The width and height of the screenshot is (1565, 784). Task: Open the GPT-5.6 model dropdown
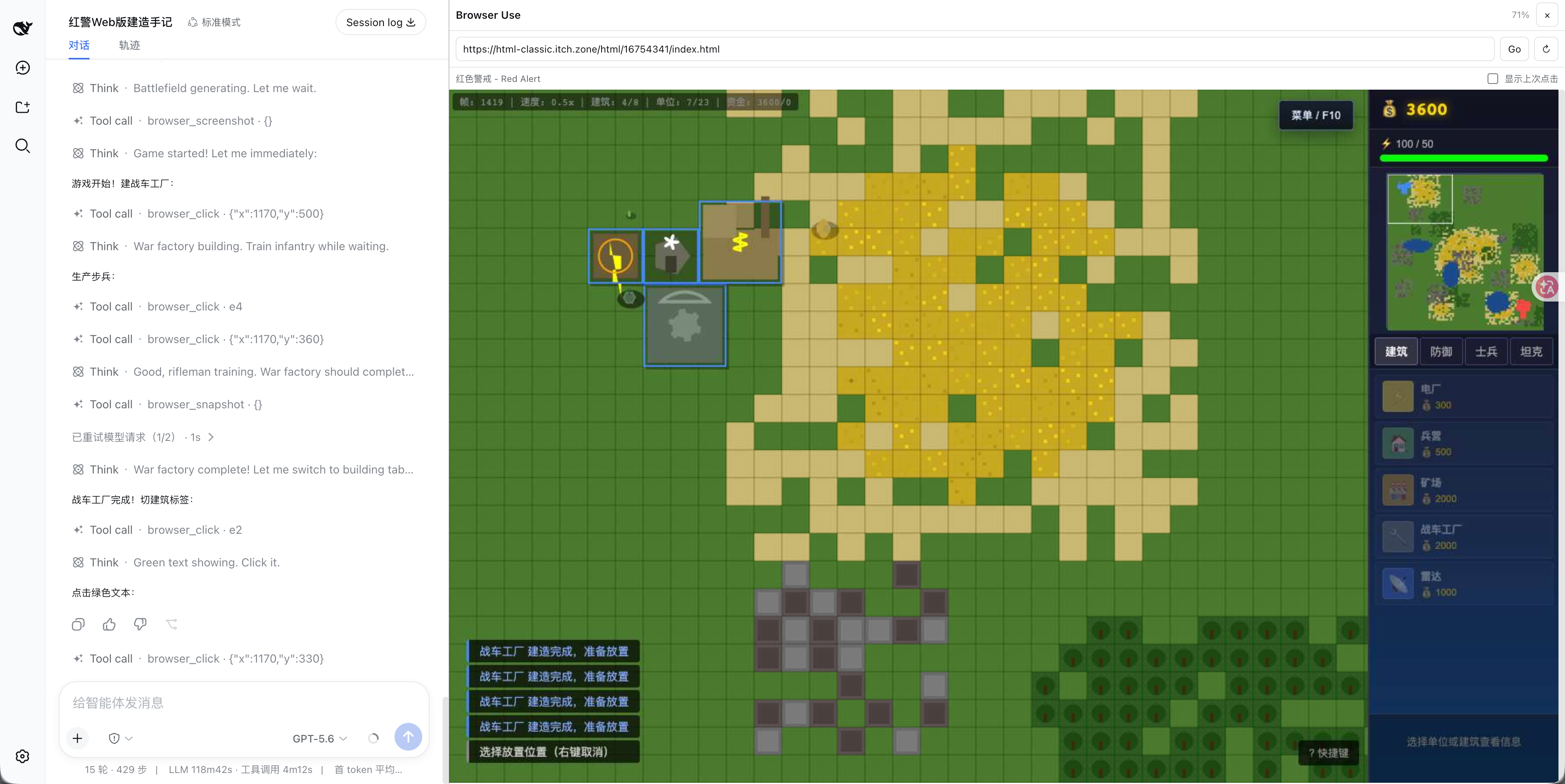point(320,738)
